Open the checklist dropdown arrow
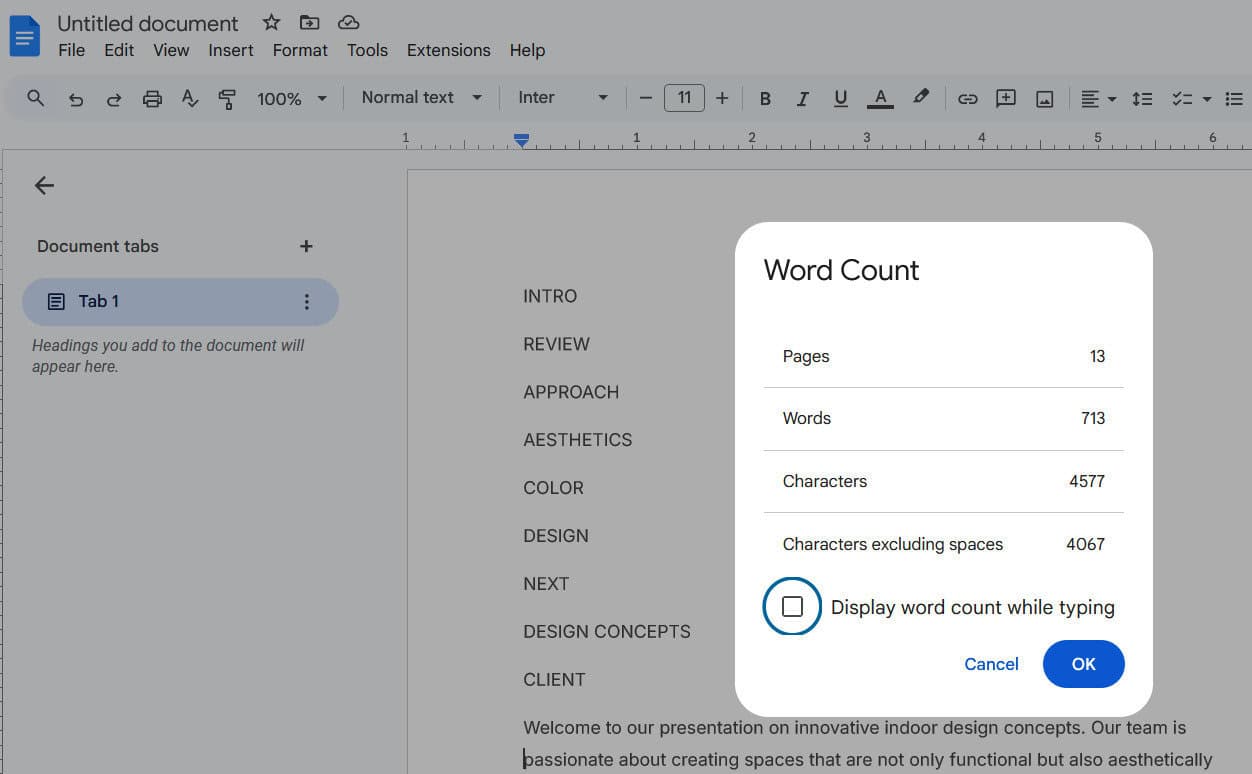Image resolution: width=1252 pixels, height=774 pixels. (1207, 98)
